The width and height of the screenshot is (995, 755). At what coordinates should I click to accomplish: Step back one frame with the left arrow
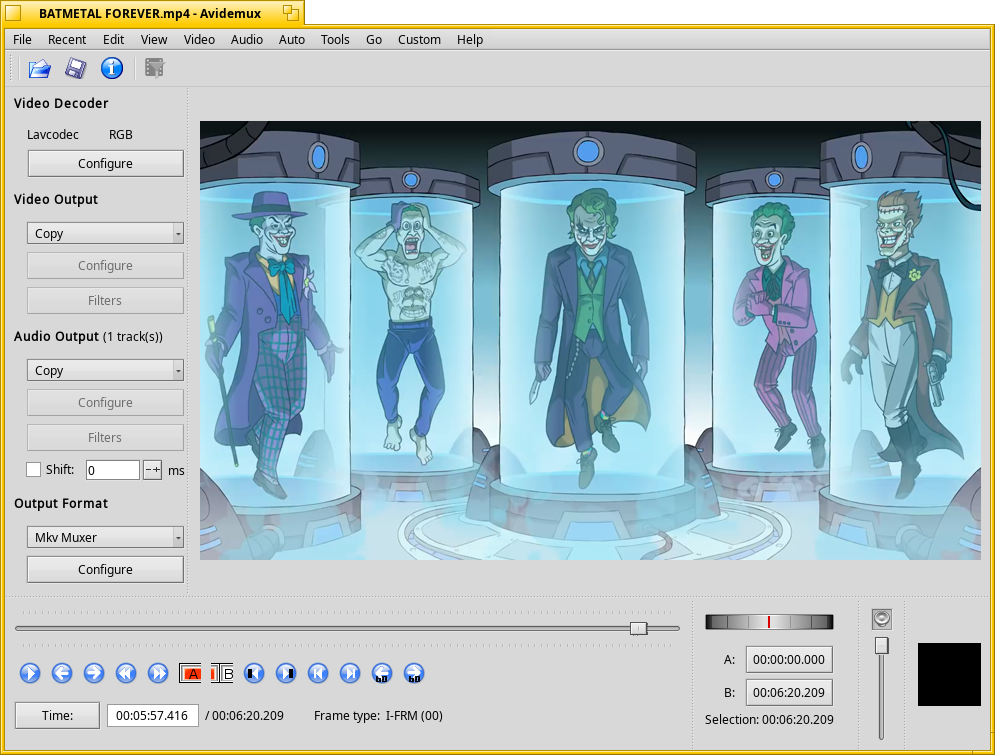(x=62, y=673)
